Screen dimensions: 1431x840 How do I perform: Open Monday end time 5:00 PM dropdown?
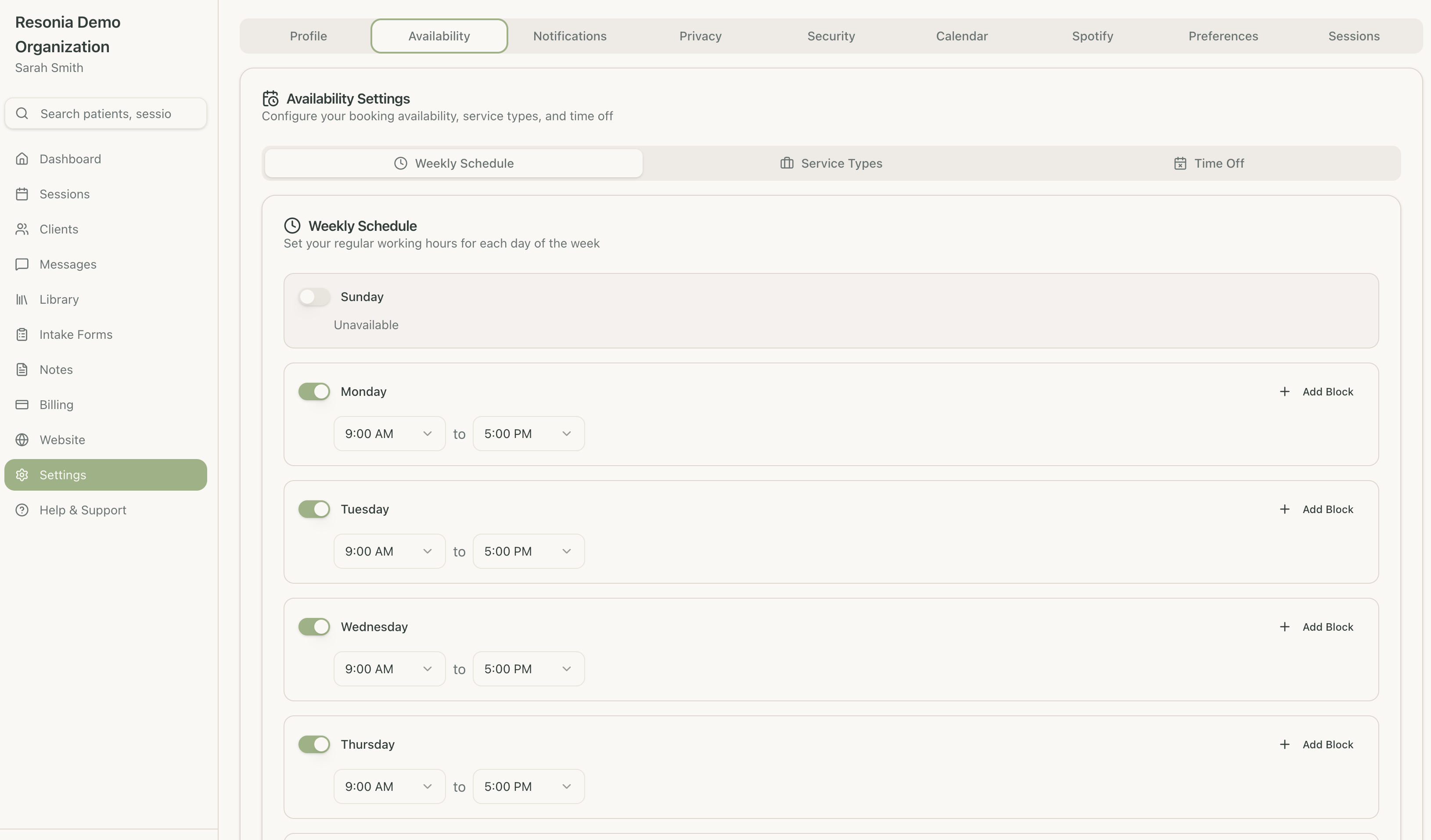point(529,434)
